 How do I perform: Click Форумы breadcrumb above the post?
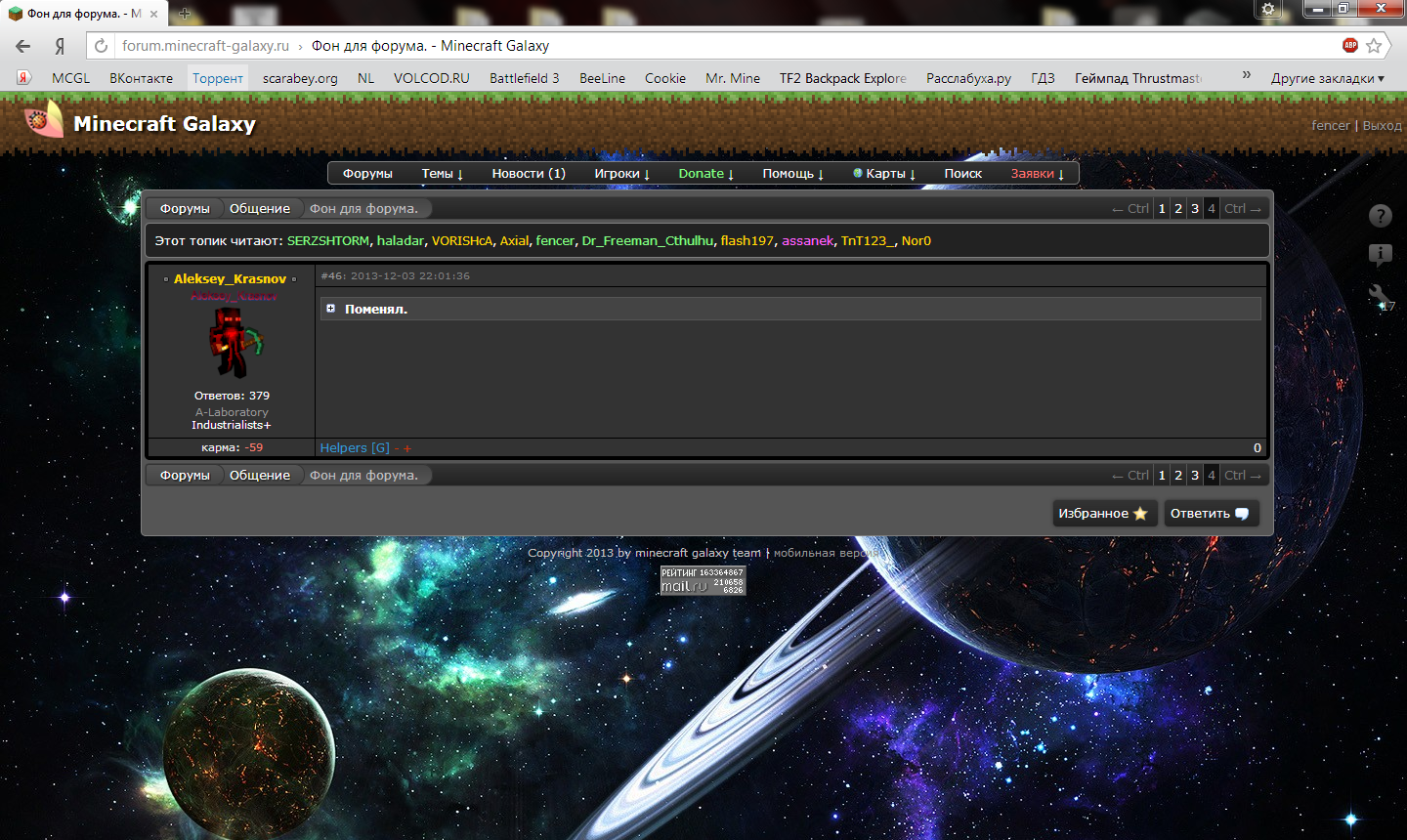click(x=185, y=208)
